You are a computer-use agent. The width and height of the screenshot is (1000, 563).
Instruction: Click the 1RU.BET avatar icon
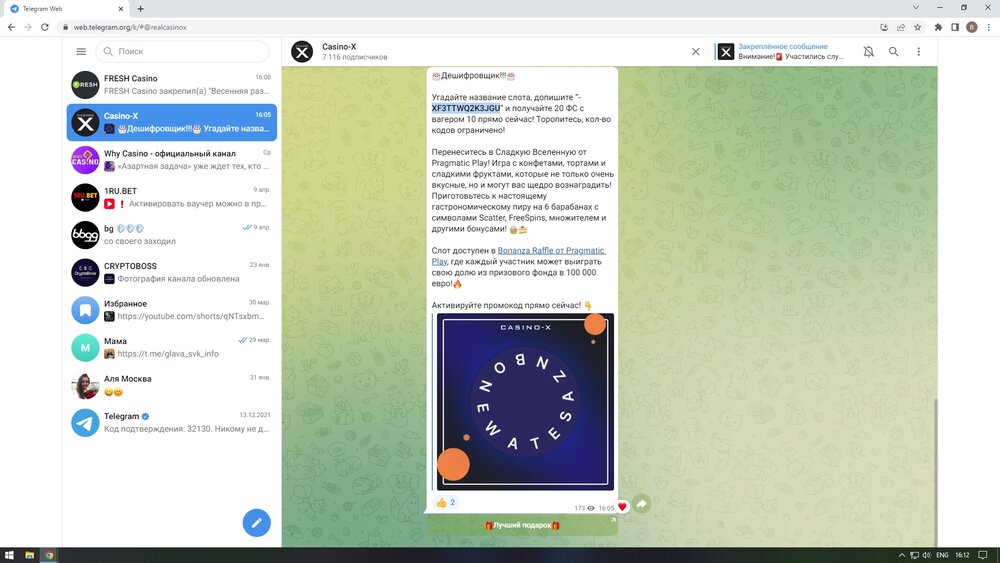point(85,198)
